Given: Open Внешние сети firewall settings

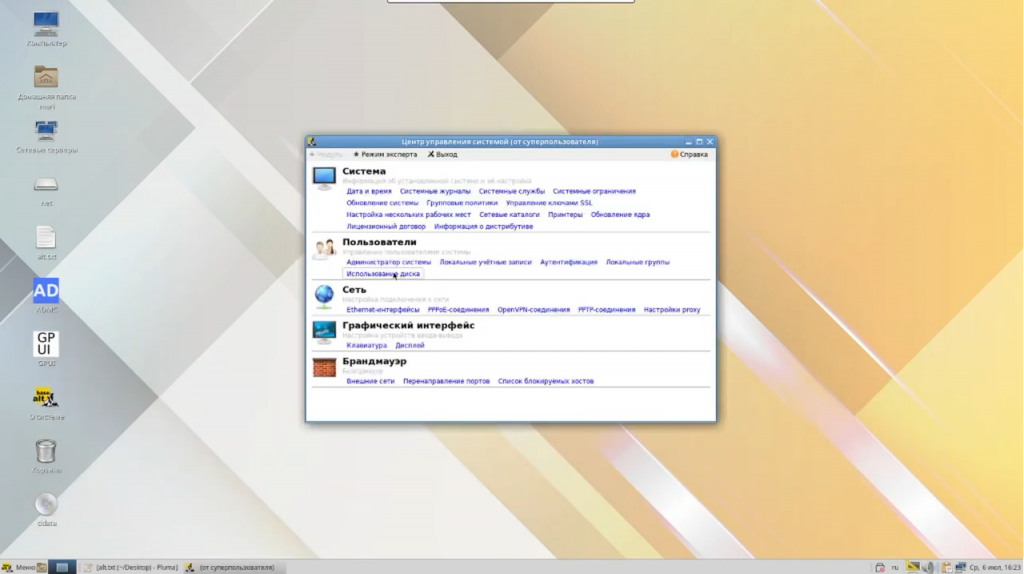Looking at the screenshot, I should pyautogui.click(x=370, y=381).
